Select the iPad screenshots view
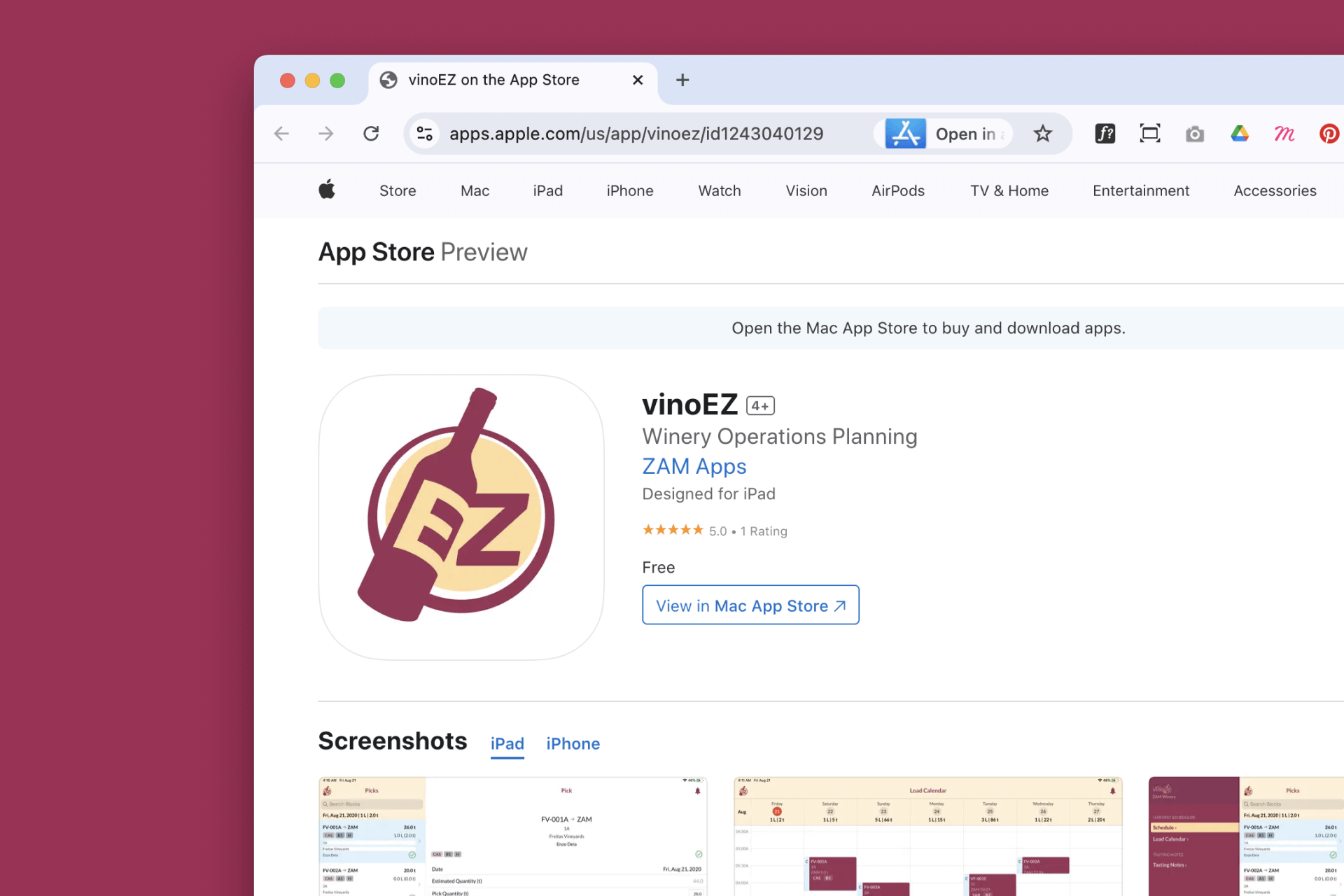 pos(507,743)
